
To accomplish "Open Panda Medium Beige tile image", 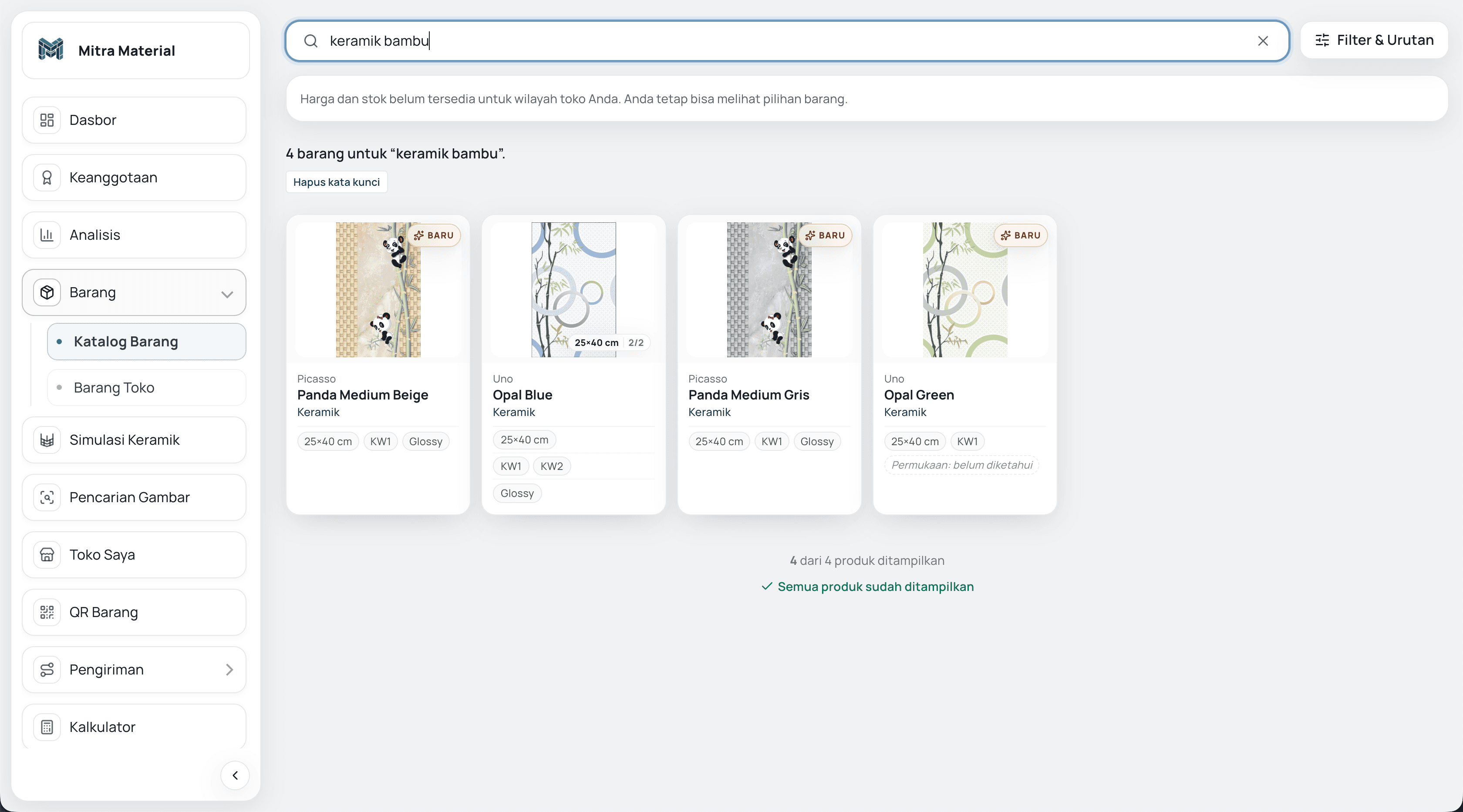I will (x=378, y=289).
